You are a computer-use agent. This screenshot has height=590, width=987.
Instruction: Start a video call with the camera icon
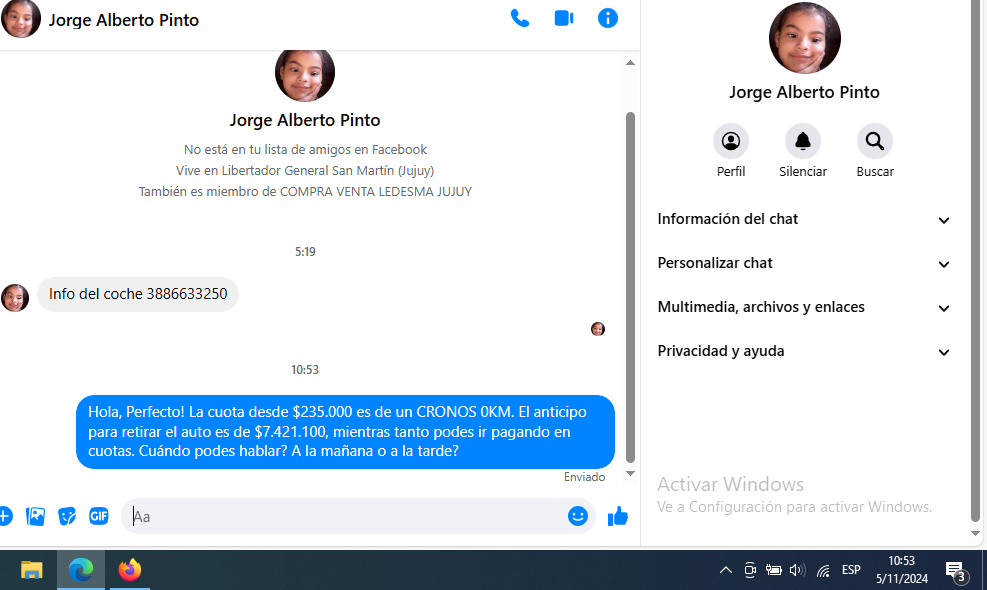[x=563, y=18]
